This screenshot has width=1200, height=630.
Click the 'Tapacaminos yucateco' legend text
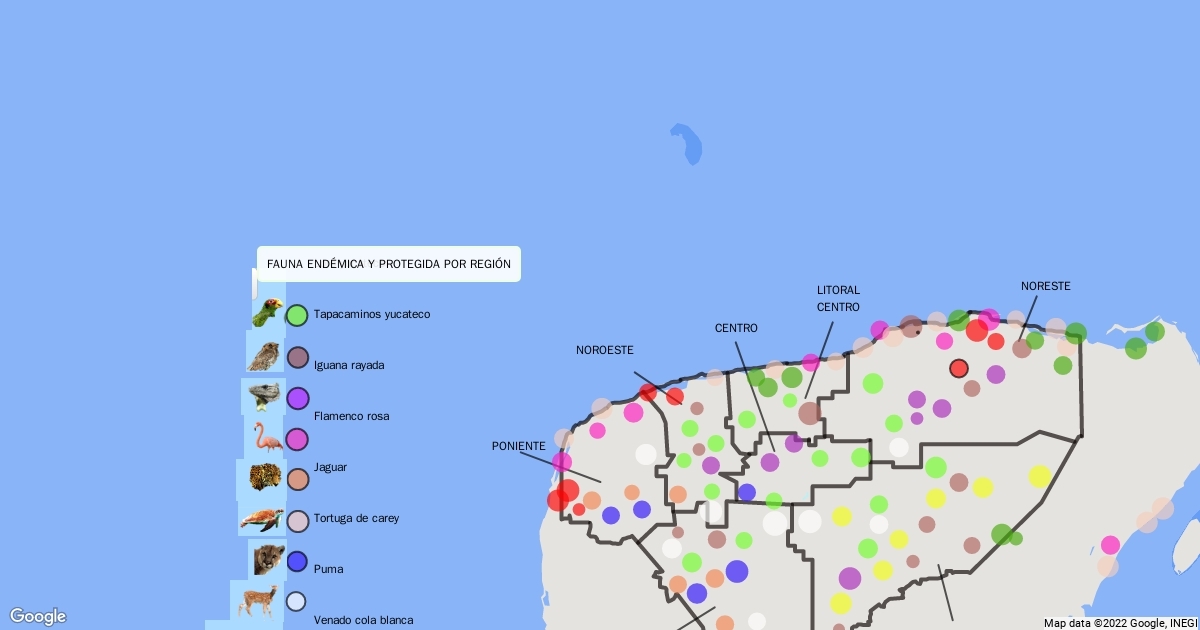point(372,314)
